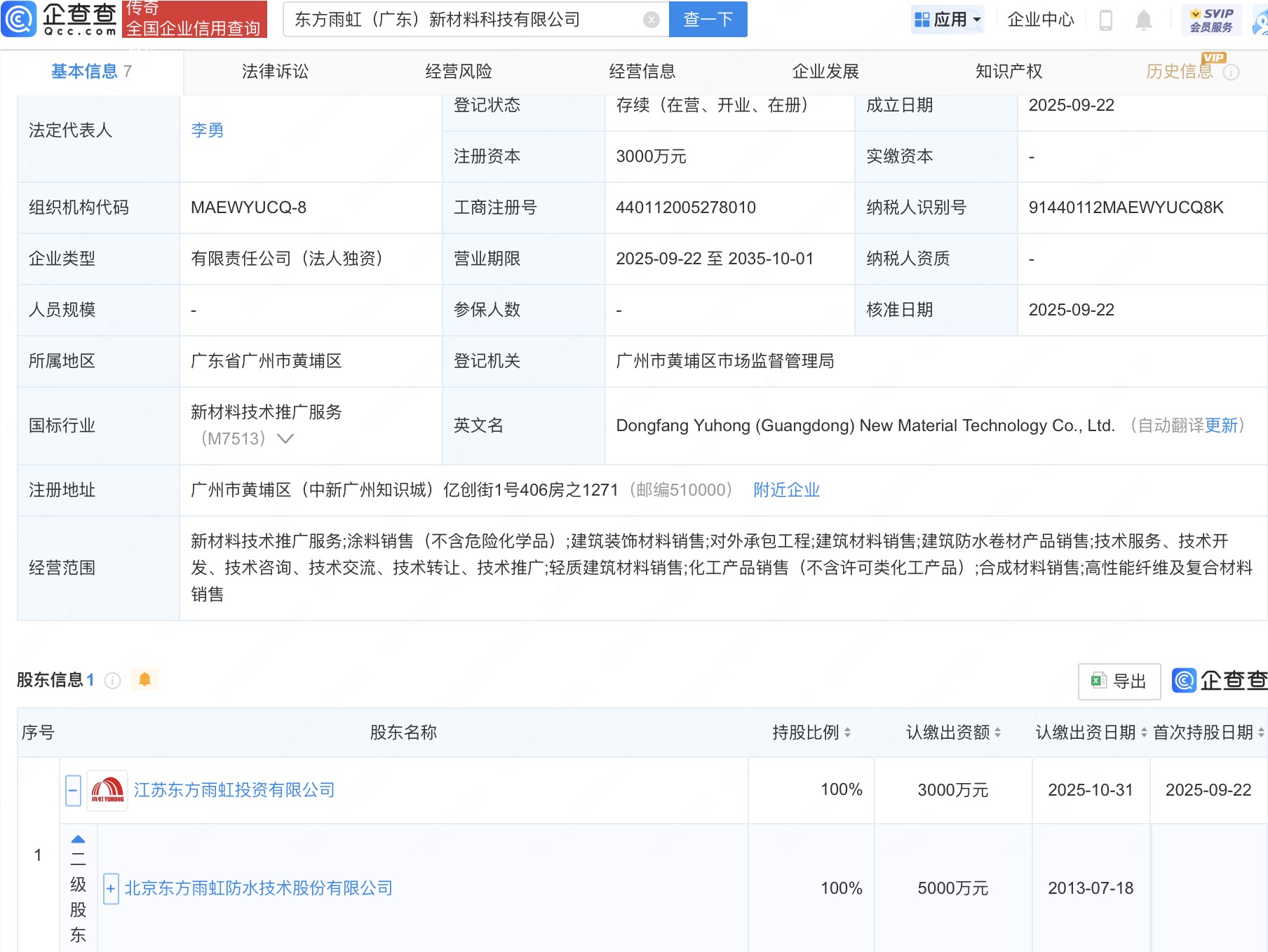Clear the search box text
The height and width of the screenshot is (952, 1268).
click(651, 20)
